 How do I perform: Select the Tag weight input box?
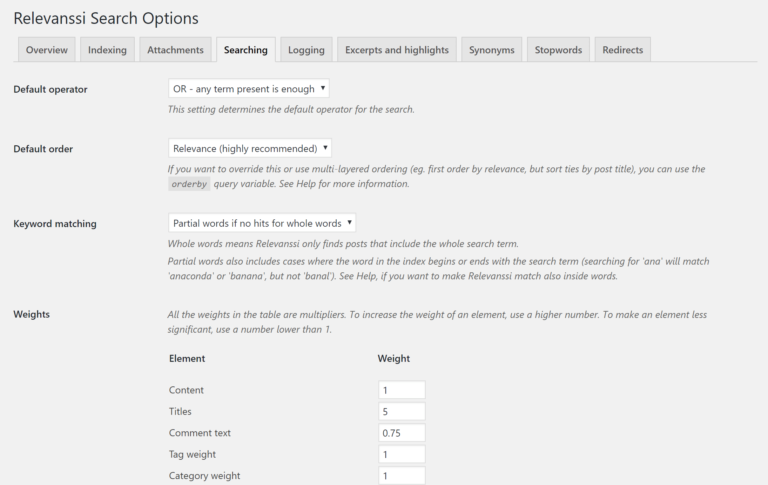402,454
